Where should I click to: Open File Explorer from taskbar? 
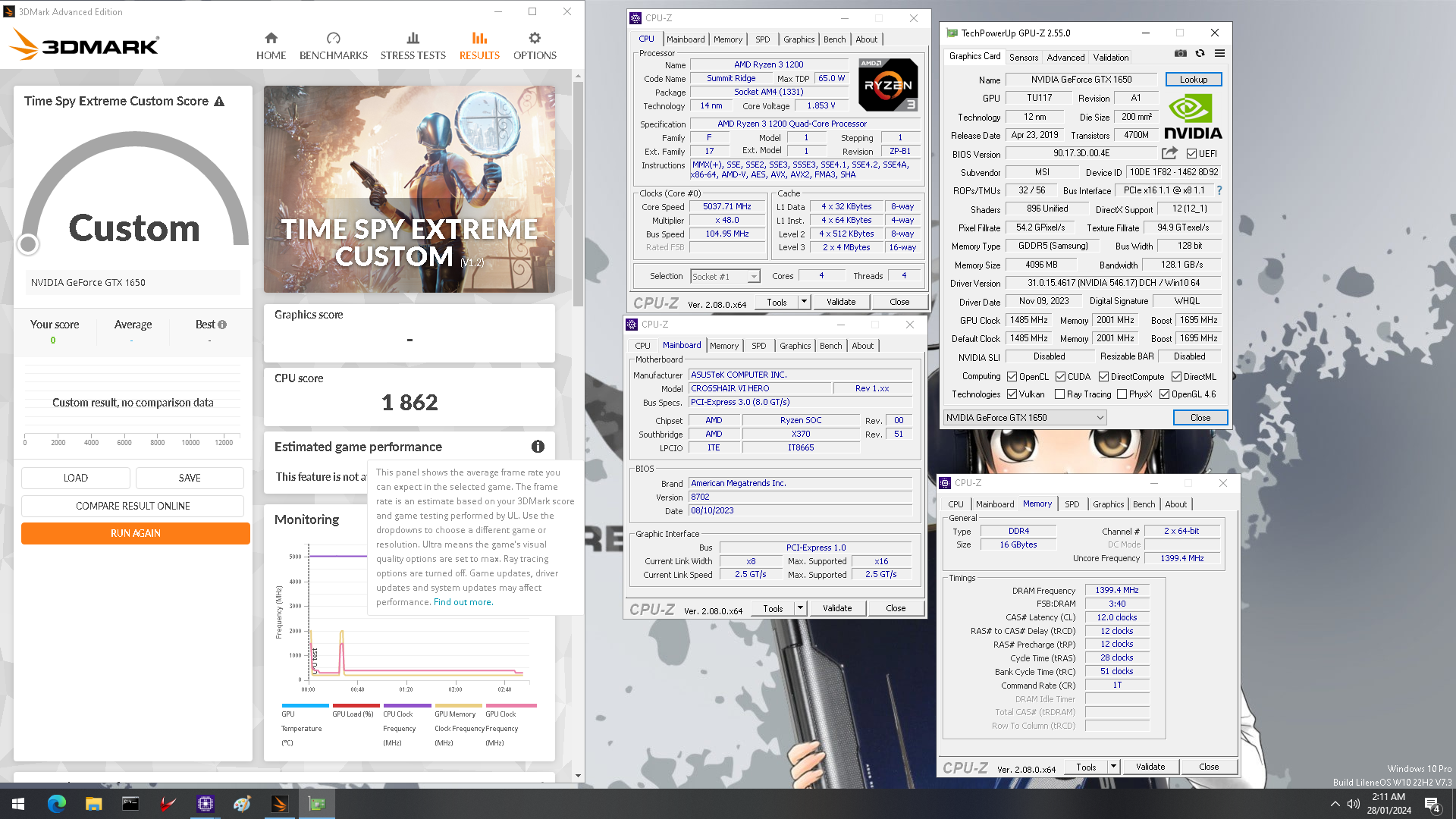(93, 804)
